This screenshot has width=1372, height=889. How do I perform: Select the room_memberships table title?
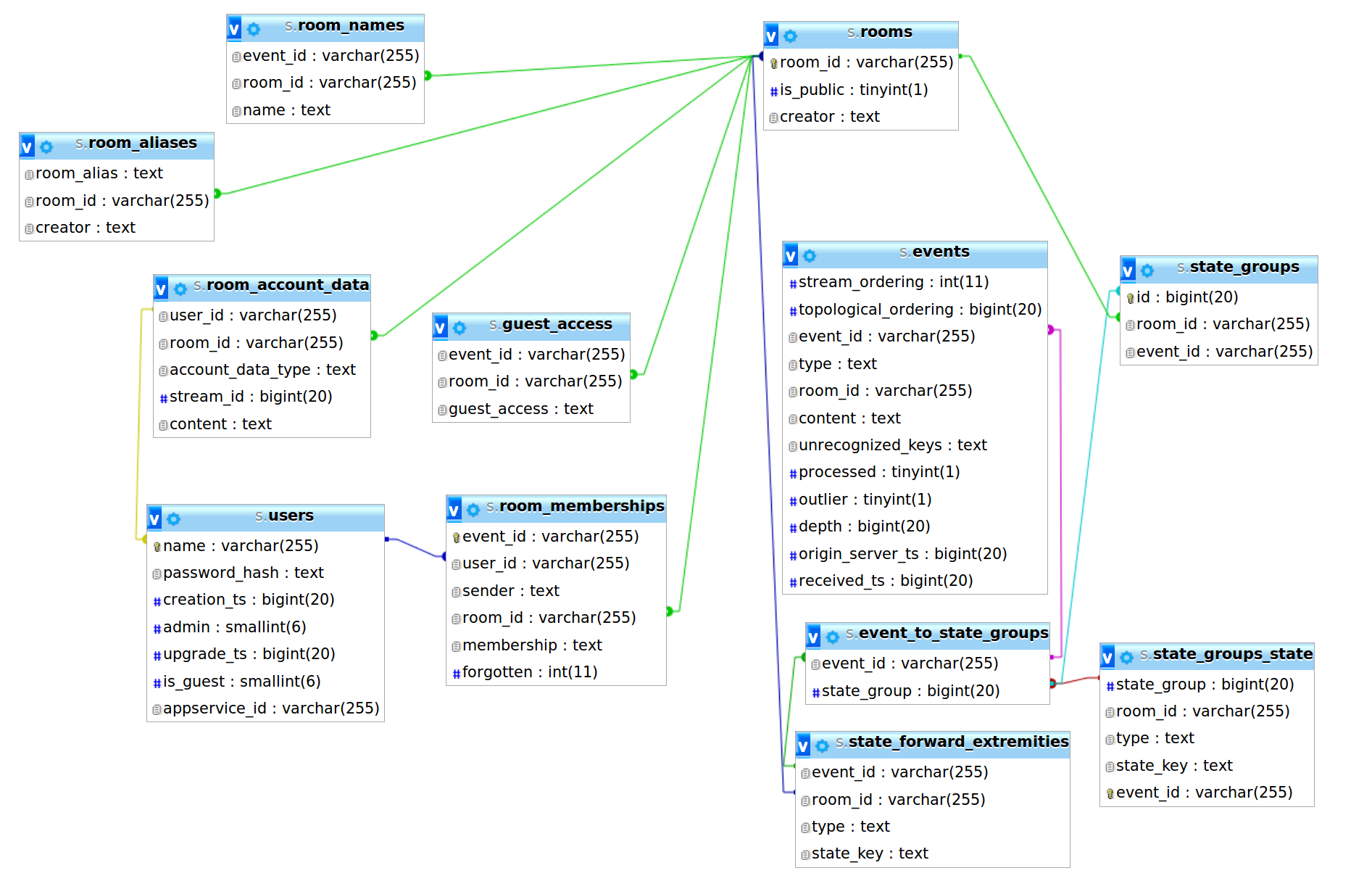(575, 506)
